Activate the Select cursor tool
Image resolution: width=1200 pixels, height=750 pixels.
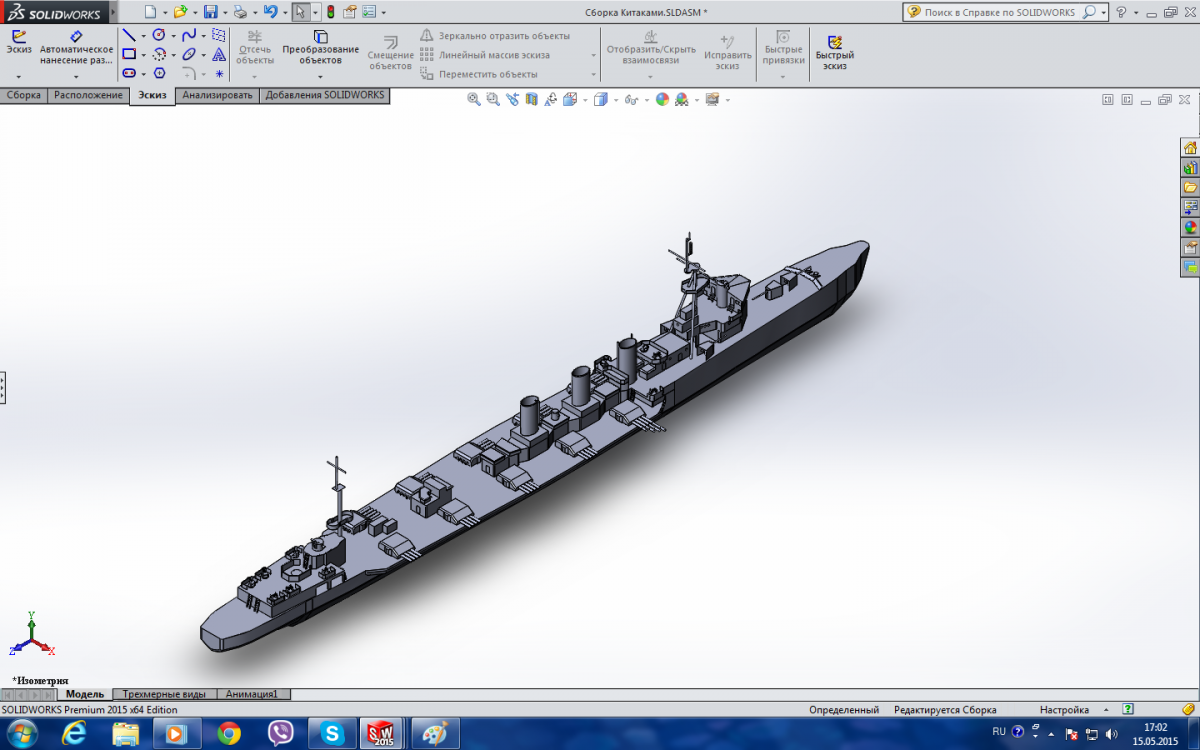300,12
